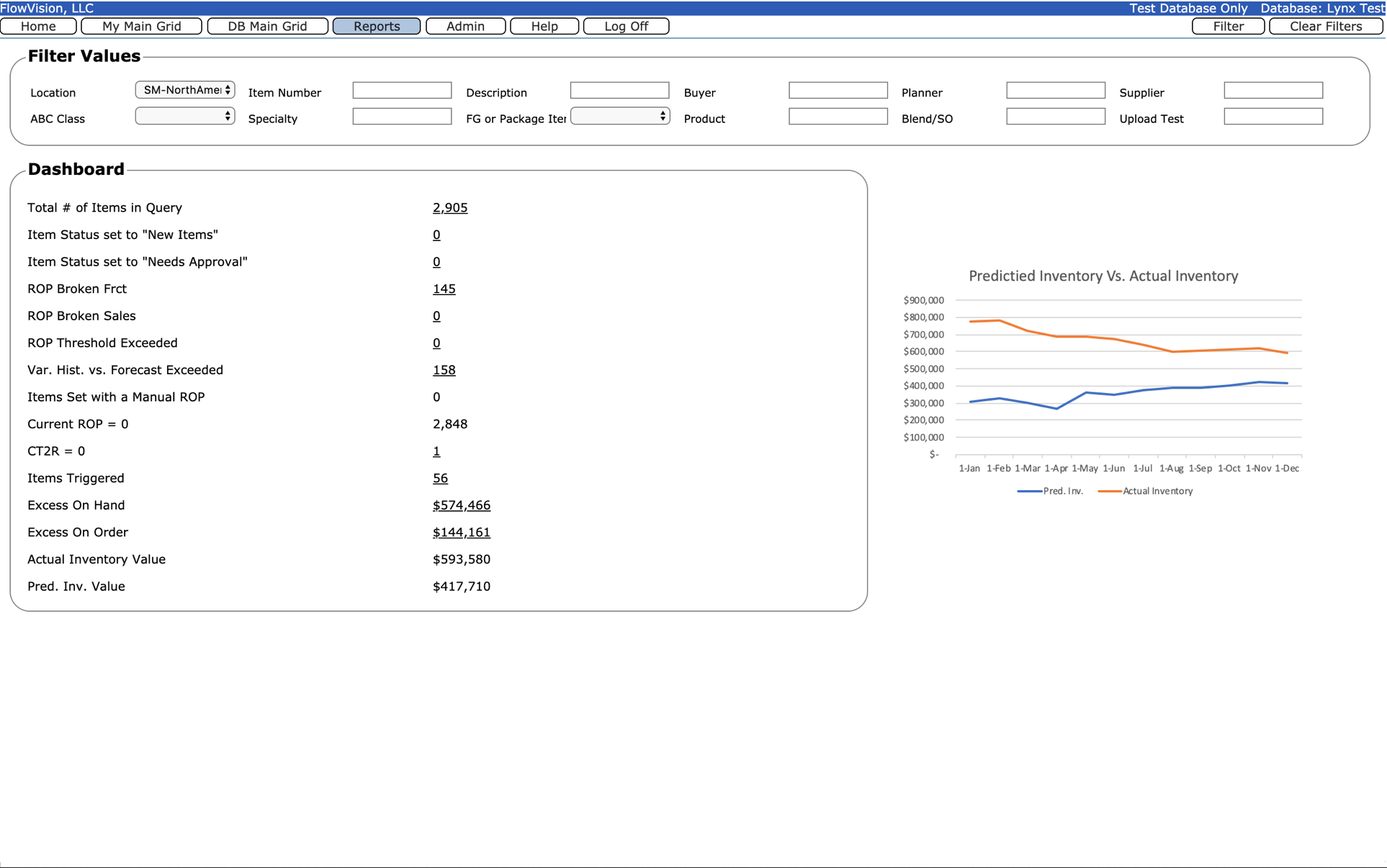Image resolution: width=1387 pixels, height=868 pixels.
Task: Open the 56 Items Triggered link
Action: click(x=440, y=478)
